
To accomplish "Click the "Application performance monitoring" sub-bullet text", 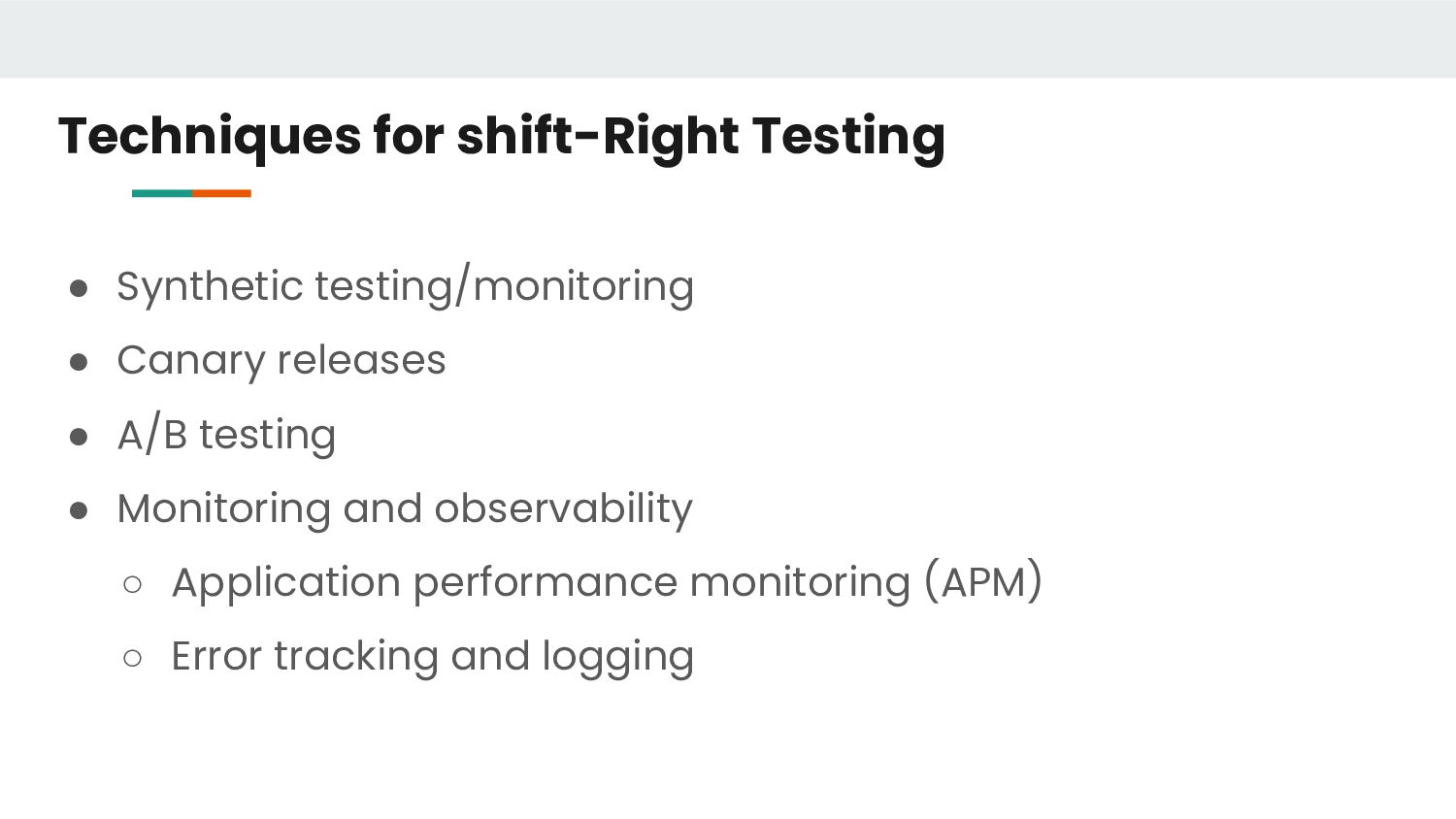I will point(541,582).
